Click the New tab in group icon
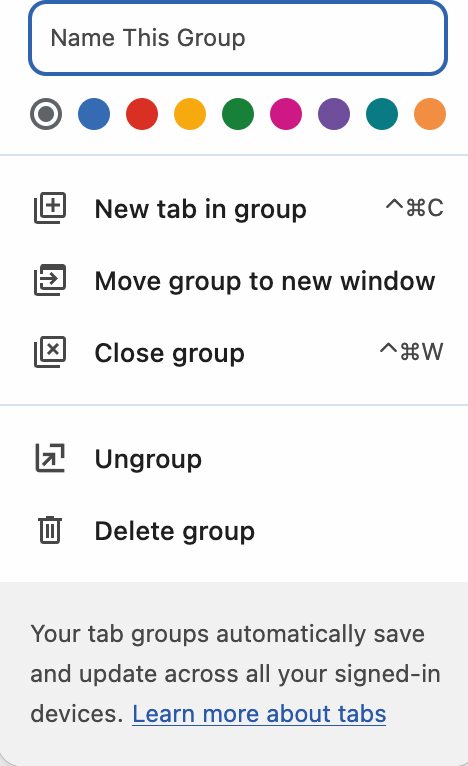 pyautogui.click(x=50, y=208)
